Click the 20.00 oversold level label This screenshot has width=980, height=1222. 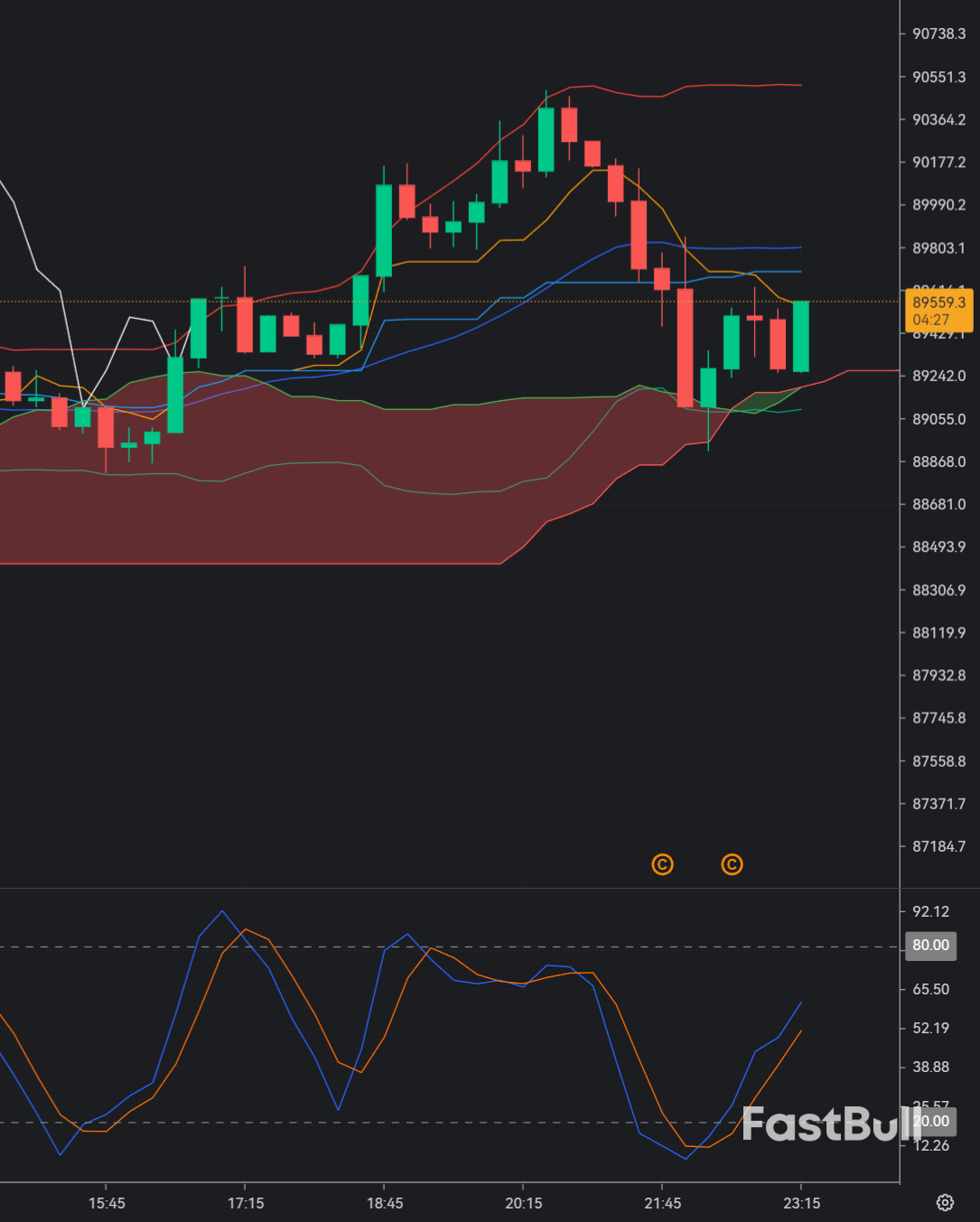tap(930, 1121)
